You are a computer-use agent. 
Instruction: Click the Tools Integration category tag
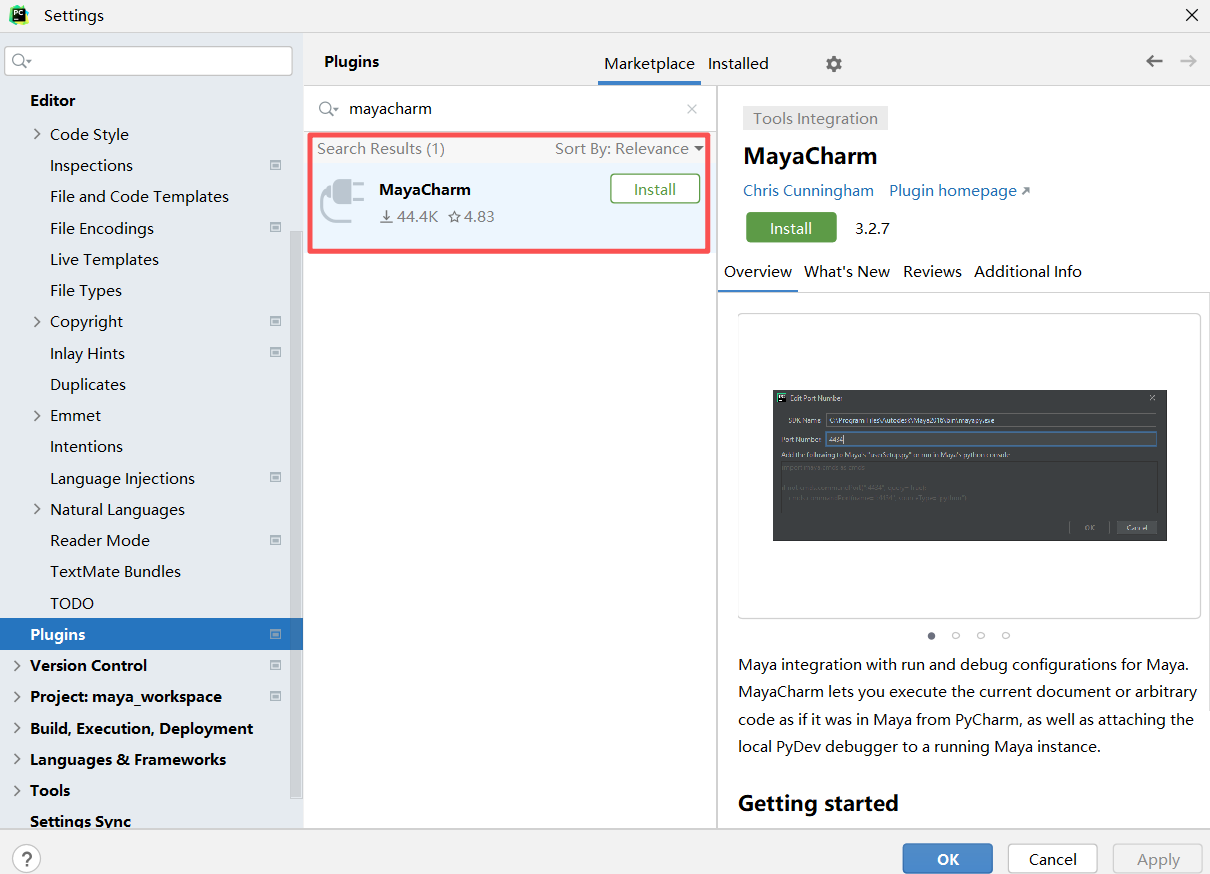point(815,118)
